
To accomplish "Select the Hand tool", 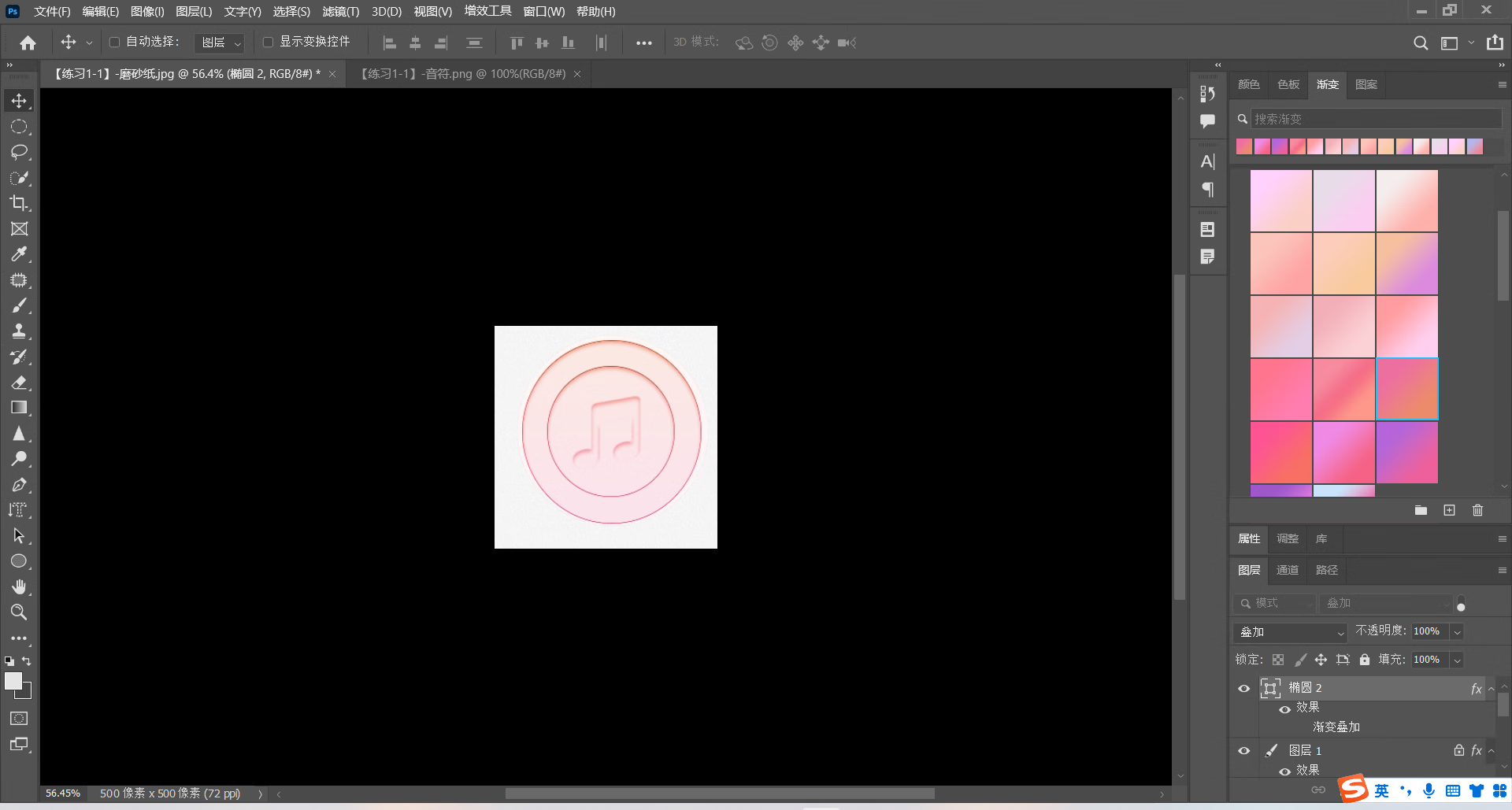I will [19, 587].
